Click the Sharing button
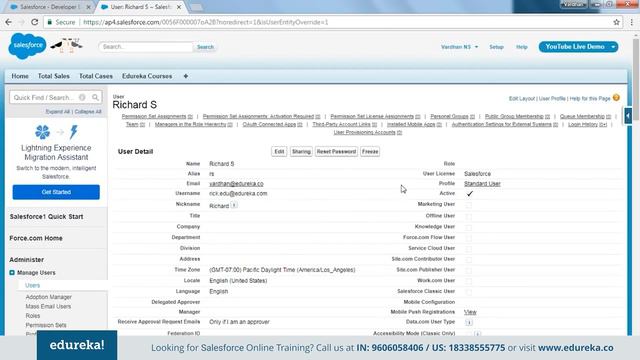 pos(301,151)
